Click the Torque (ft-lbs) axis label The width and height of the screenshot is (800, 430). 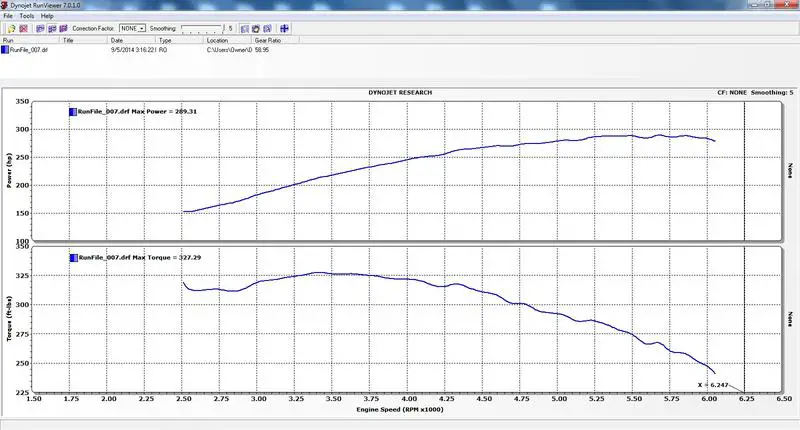pyautogui.click(x=9, y=318)
